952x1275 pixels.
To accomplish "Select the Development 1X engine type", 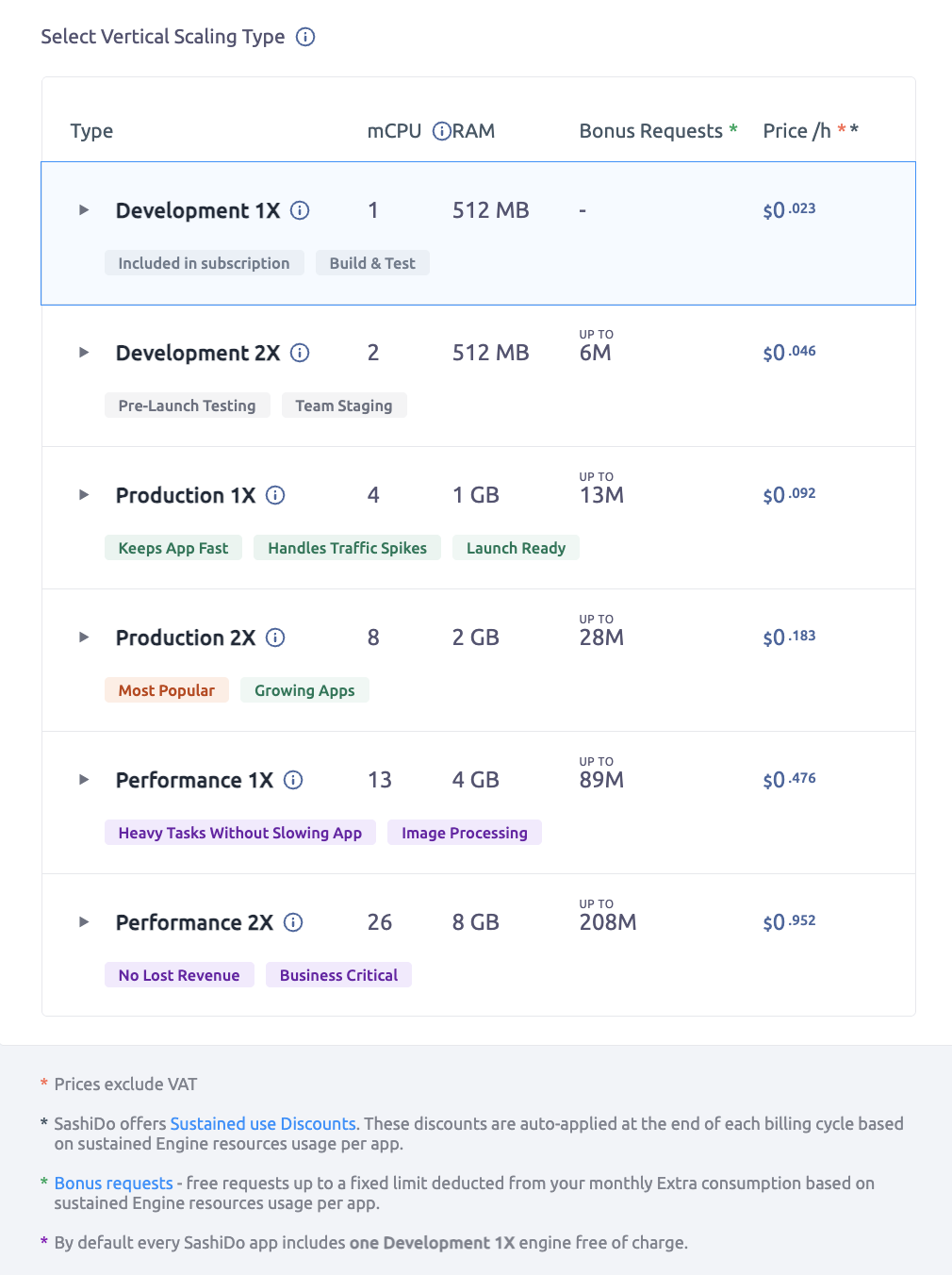I will pyautogui.click(x=478, y=233).
